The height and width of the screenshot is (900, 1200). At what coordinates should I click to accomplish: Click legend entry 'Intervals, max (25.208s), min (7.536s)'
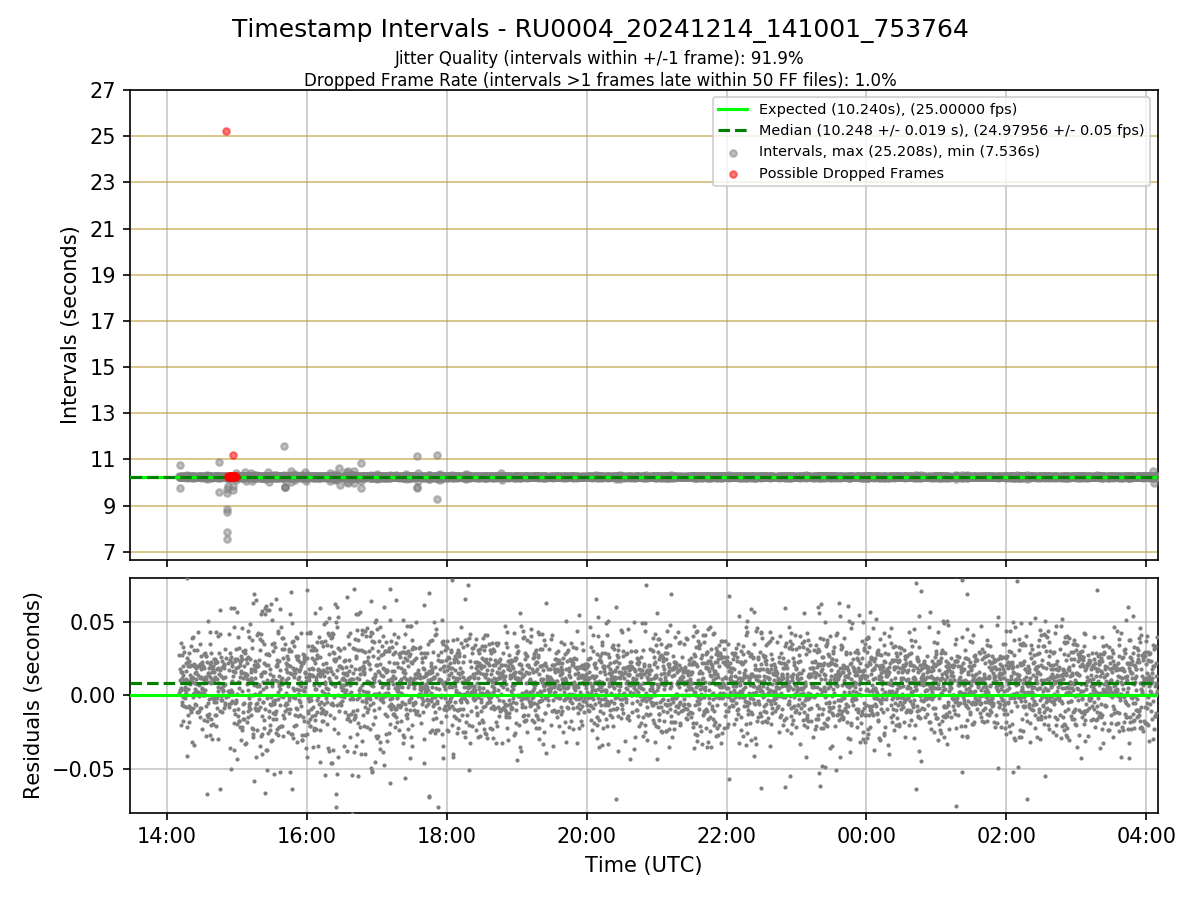899,151
